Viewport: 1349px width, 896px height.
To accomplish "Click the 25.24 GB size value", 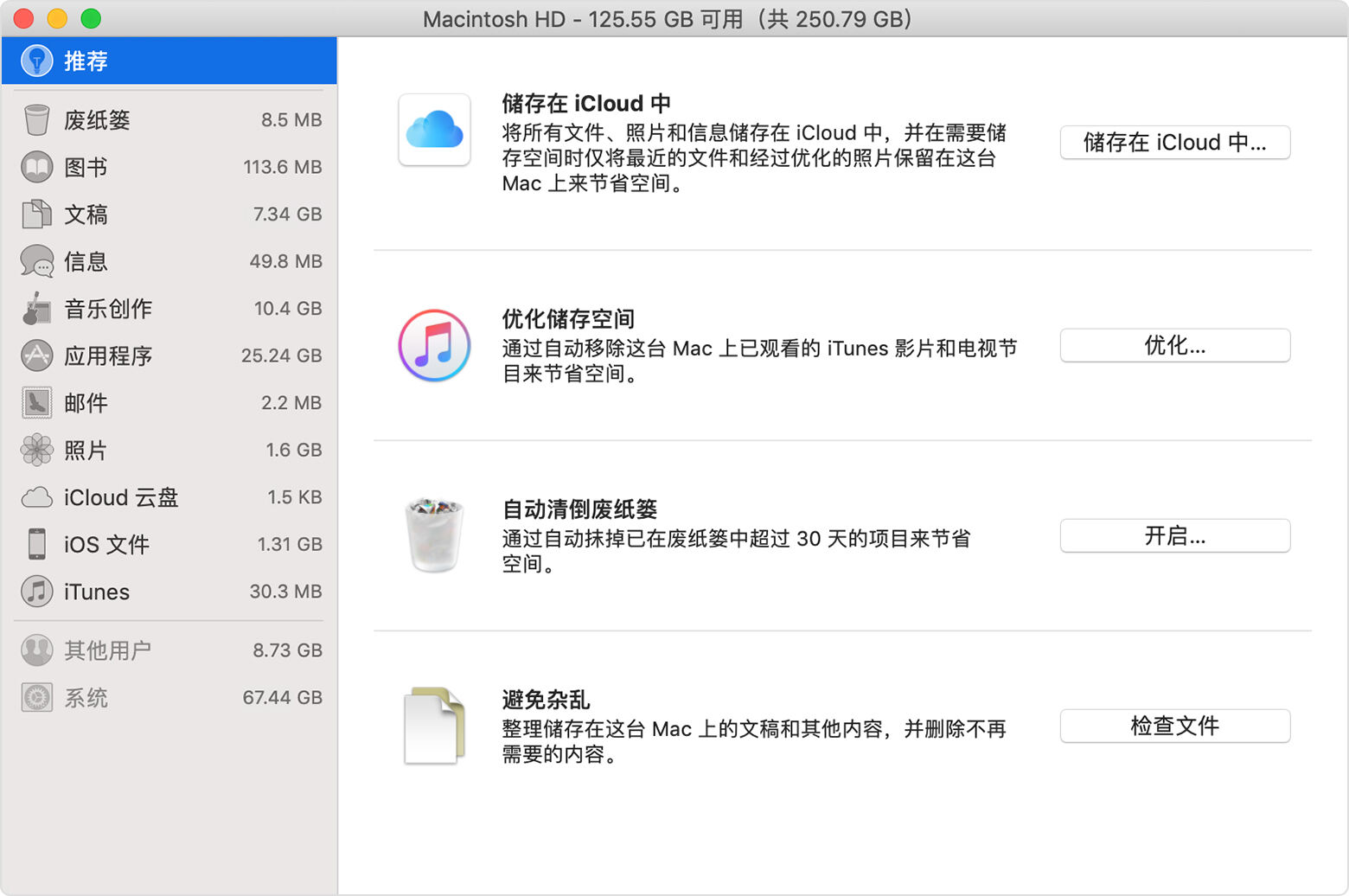I will point(281,355).
